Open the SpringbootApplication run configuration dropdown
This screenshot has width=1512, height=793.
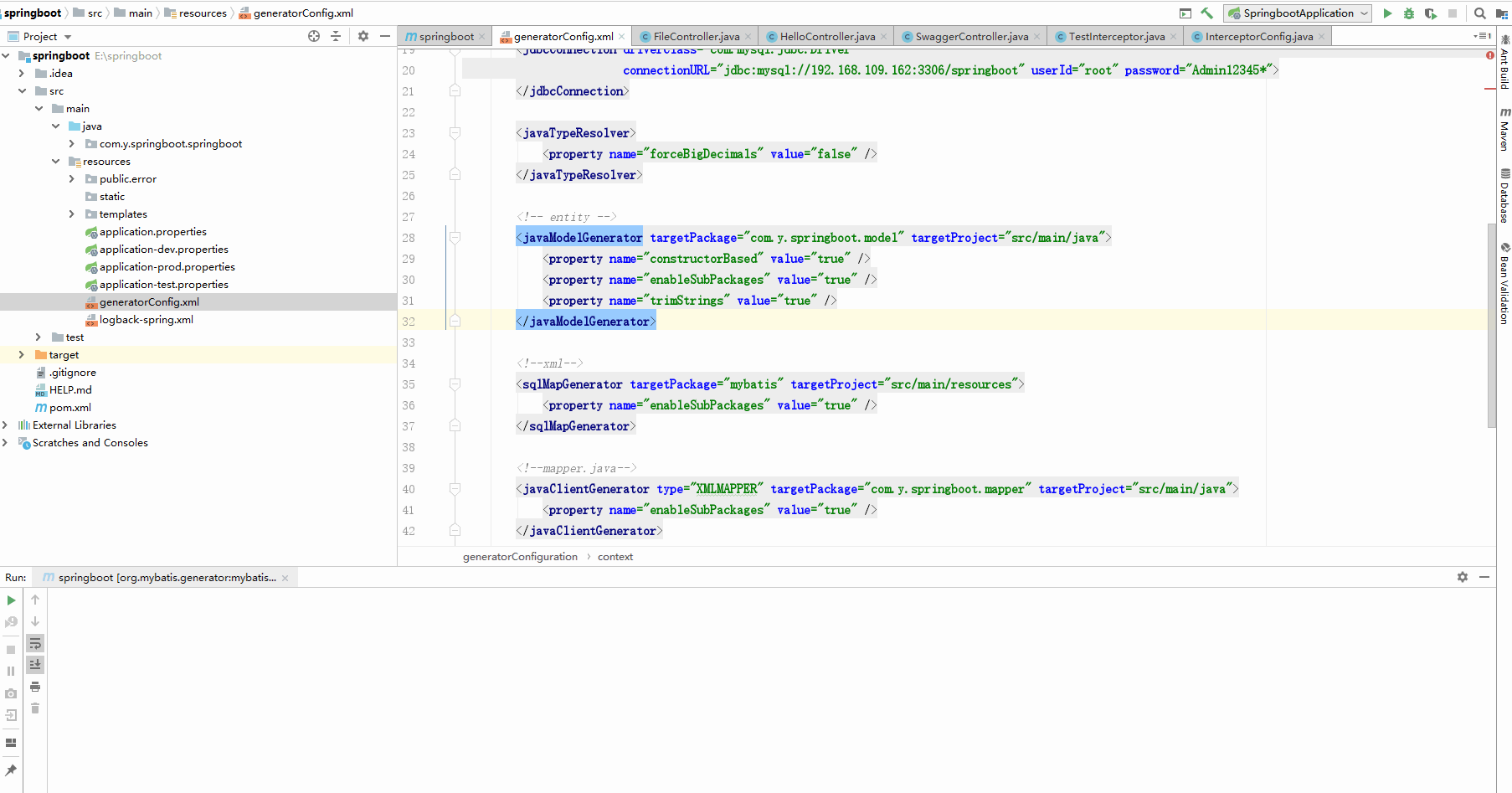pos(1298,13)
